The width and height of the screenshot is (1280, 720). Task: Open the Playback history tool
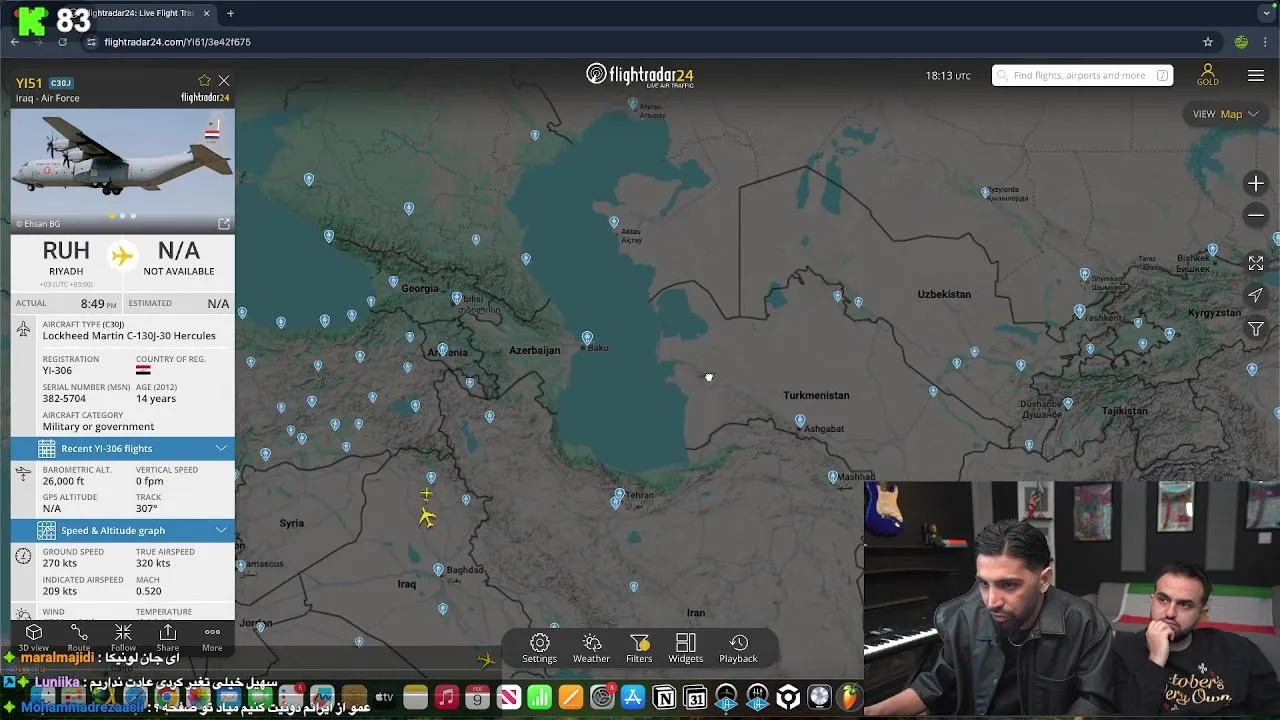pos(738,648)
